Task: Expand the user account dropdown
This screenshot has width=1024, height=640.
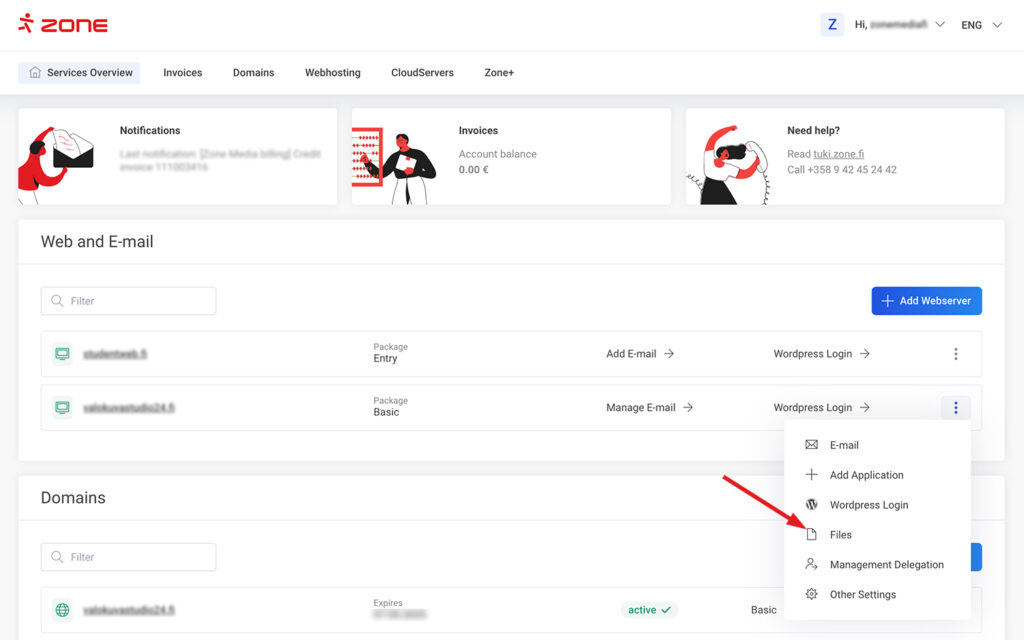Action: (939, 25)
